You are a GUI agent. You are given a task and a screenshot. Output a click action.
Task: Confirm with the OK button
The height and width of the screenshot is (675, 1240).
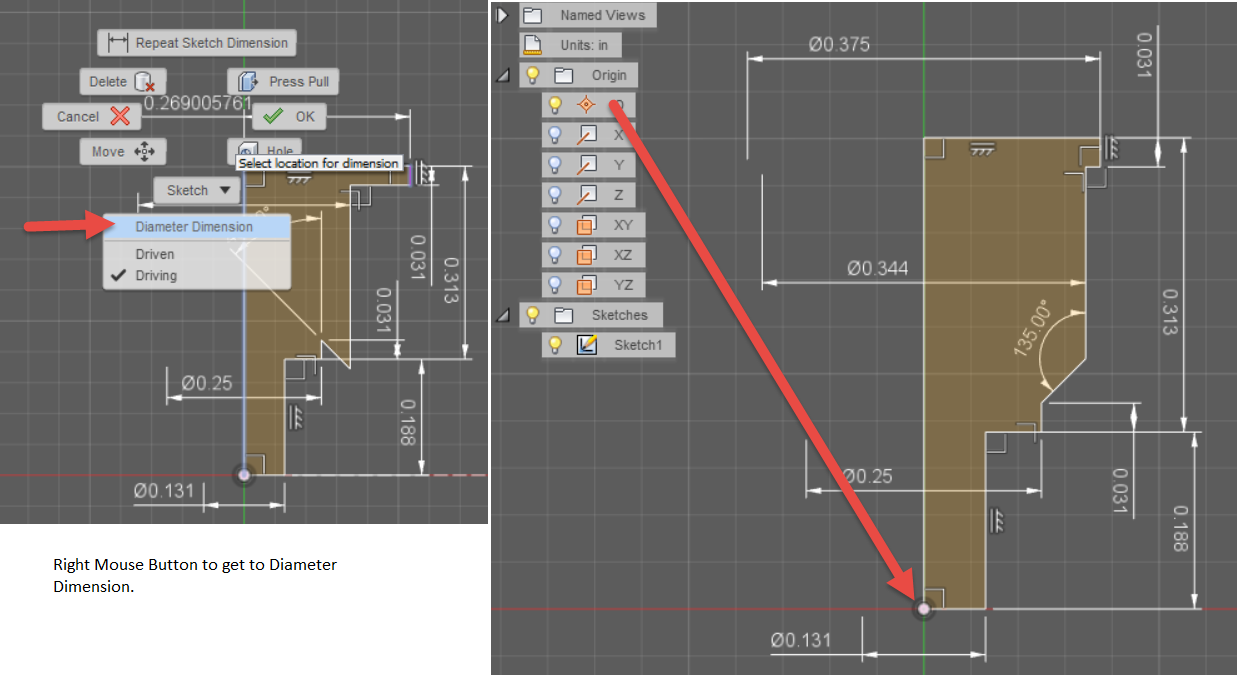(288, 116)
